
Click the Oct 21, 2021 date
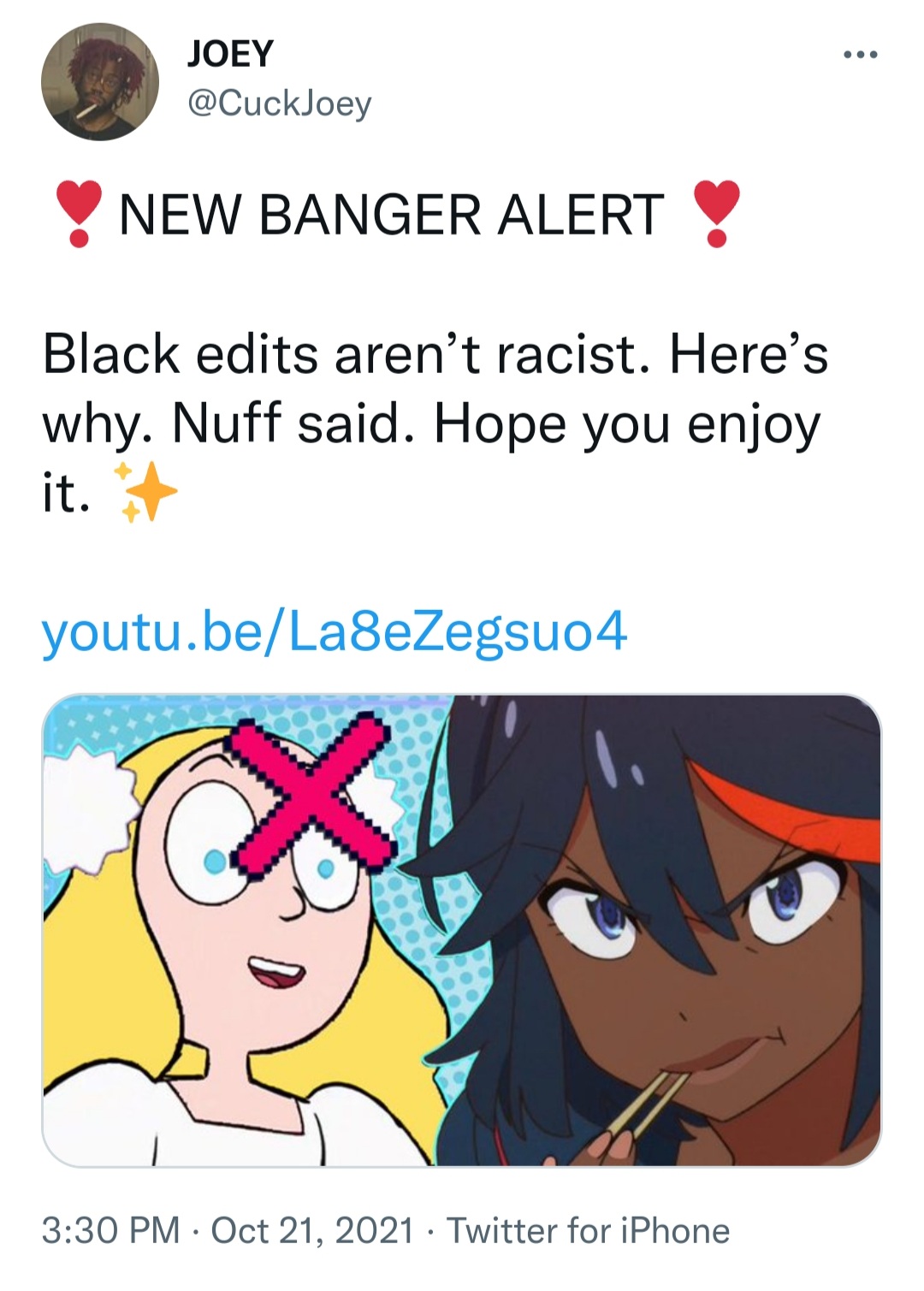click(x=312, y=1231)
